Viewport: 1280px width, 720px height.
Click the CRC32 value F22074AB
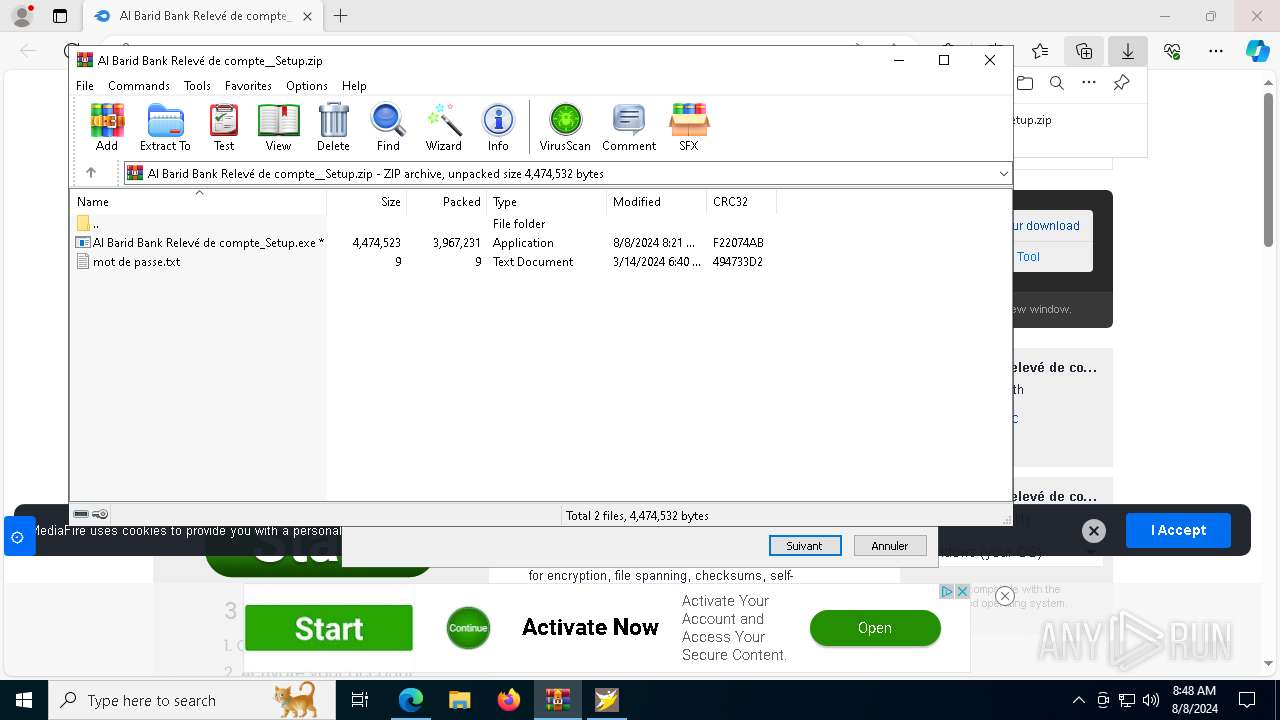738,243
